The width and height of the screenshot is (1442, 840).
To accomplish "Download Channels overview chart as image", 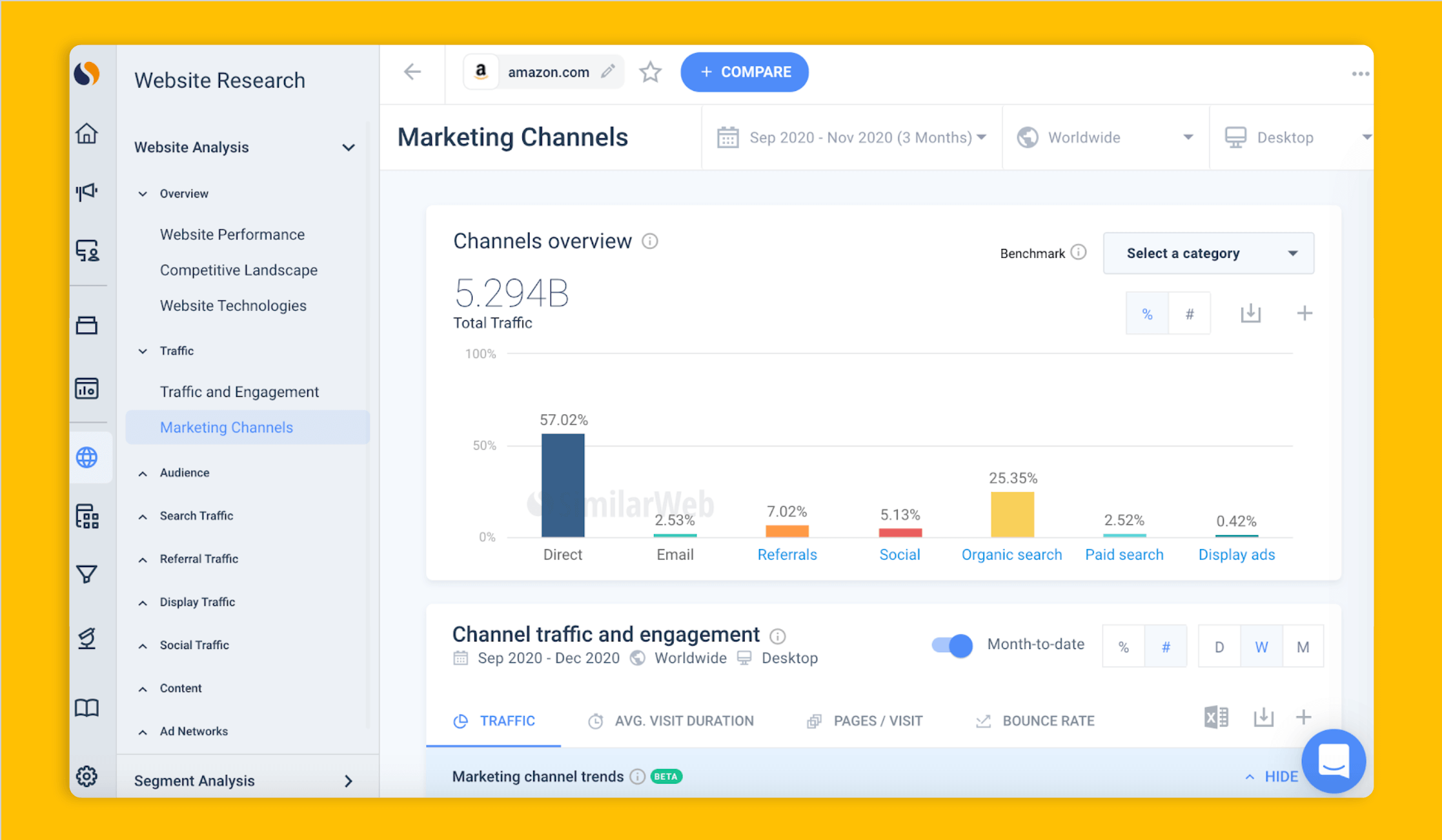I will (1250, 314).
